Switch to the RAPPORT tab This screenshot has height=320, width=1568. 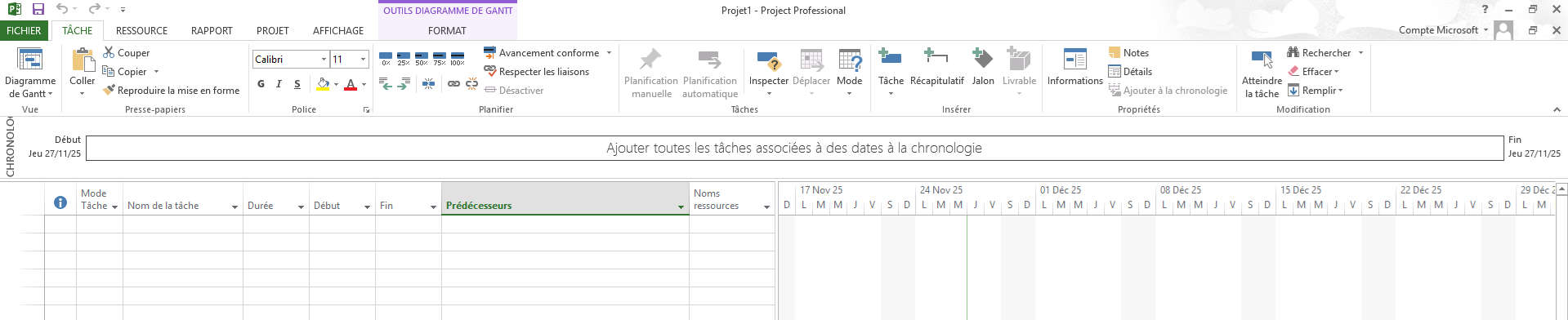(212, 30)
